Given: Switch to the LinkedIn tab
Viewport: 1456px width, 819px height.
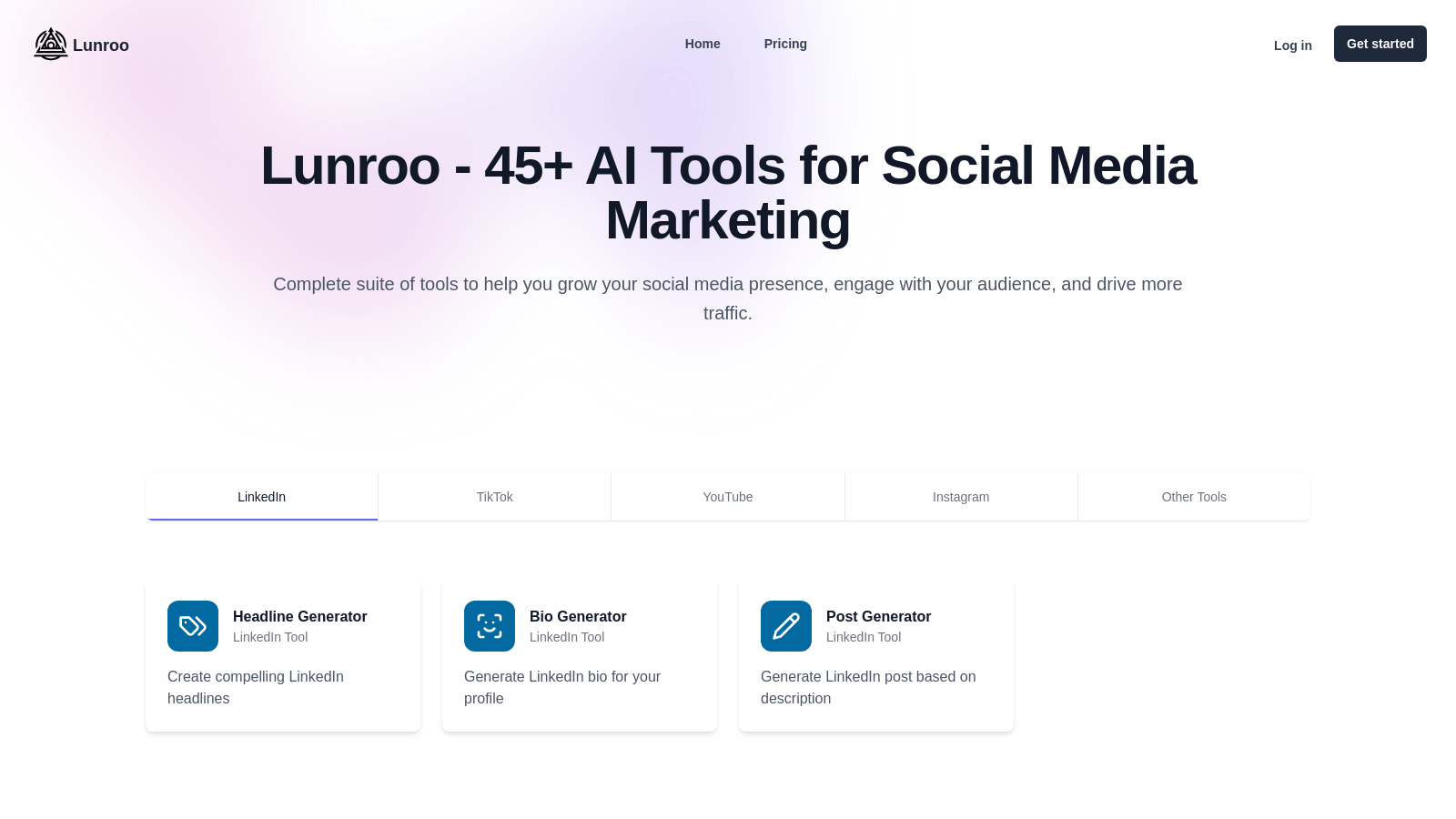Looking at the screenshot, I should [262, 497].
